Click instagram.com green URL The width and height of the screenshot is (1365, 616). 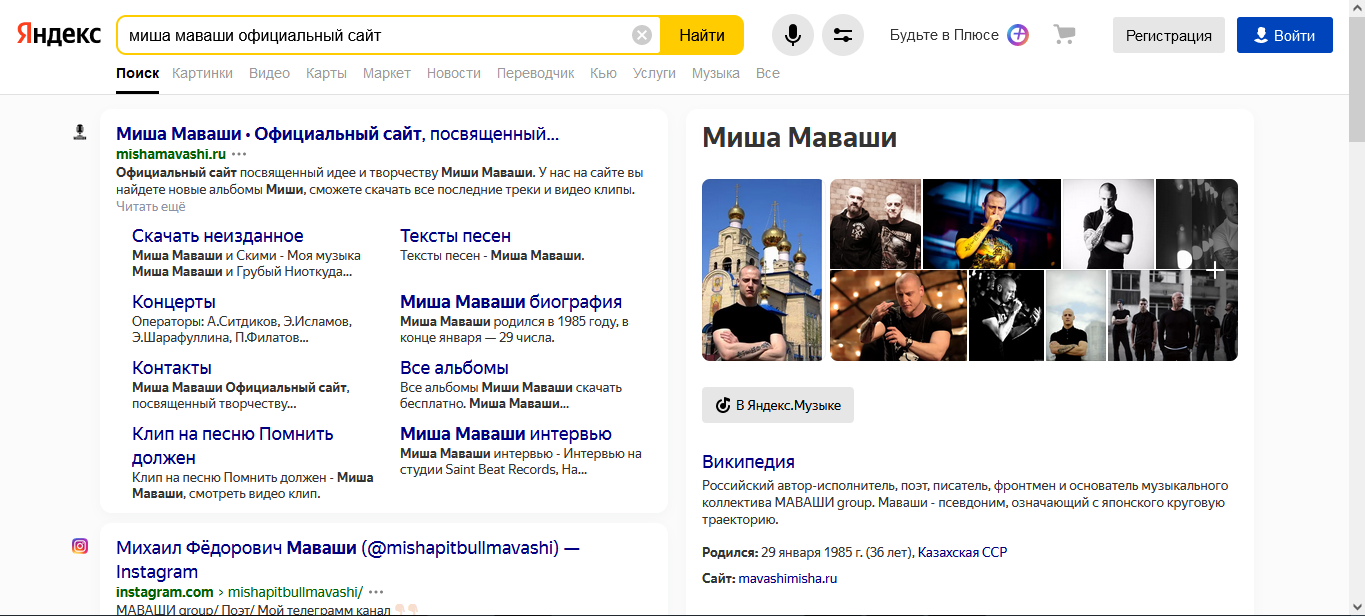[164, 592]
